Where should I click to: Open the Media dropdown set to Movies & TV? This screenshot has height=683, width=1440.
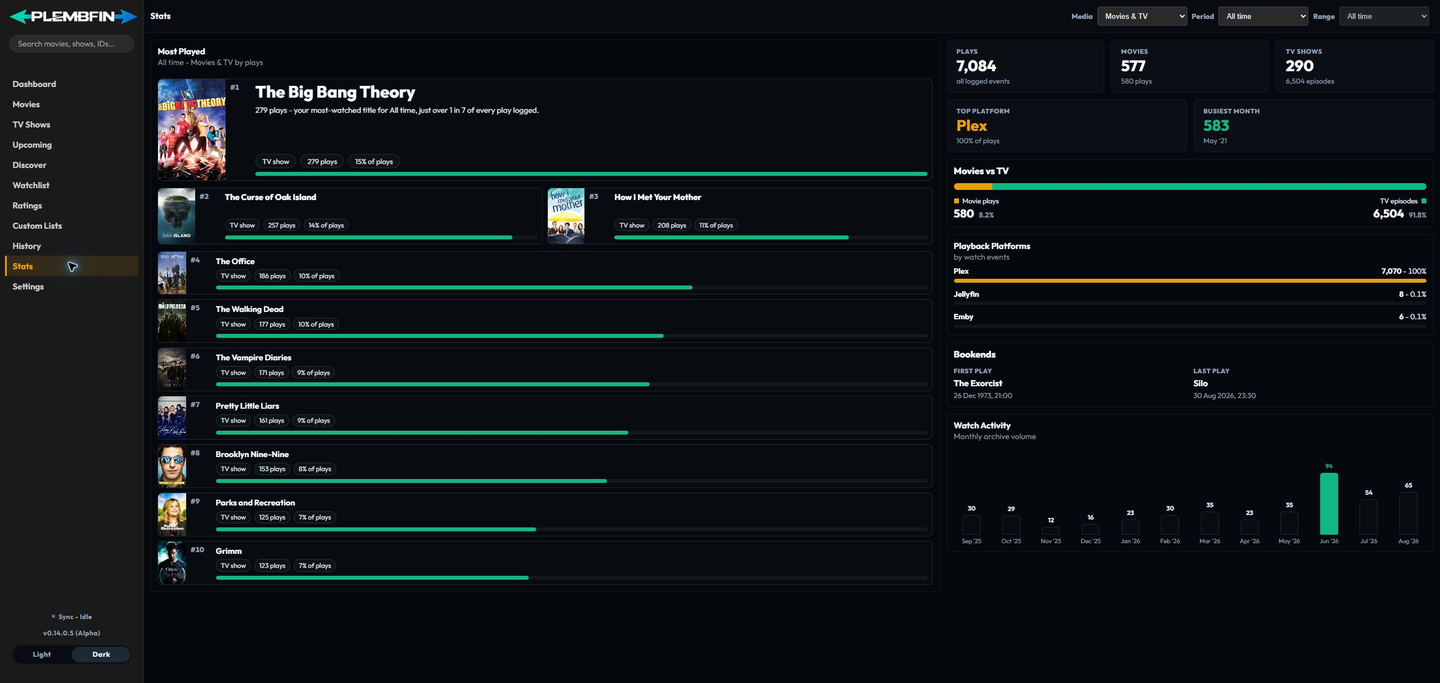[1142, 16]
